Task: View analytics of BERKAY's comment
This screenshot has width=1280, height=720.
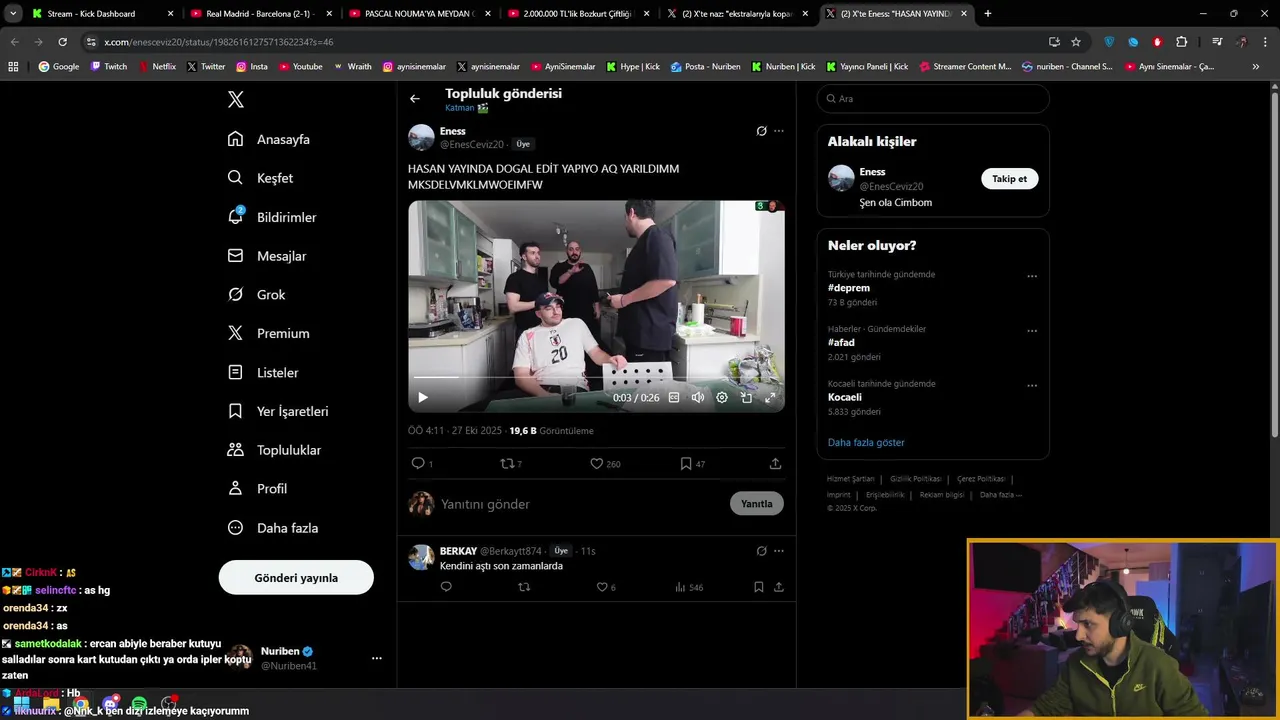Action: 689,587
